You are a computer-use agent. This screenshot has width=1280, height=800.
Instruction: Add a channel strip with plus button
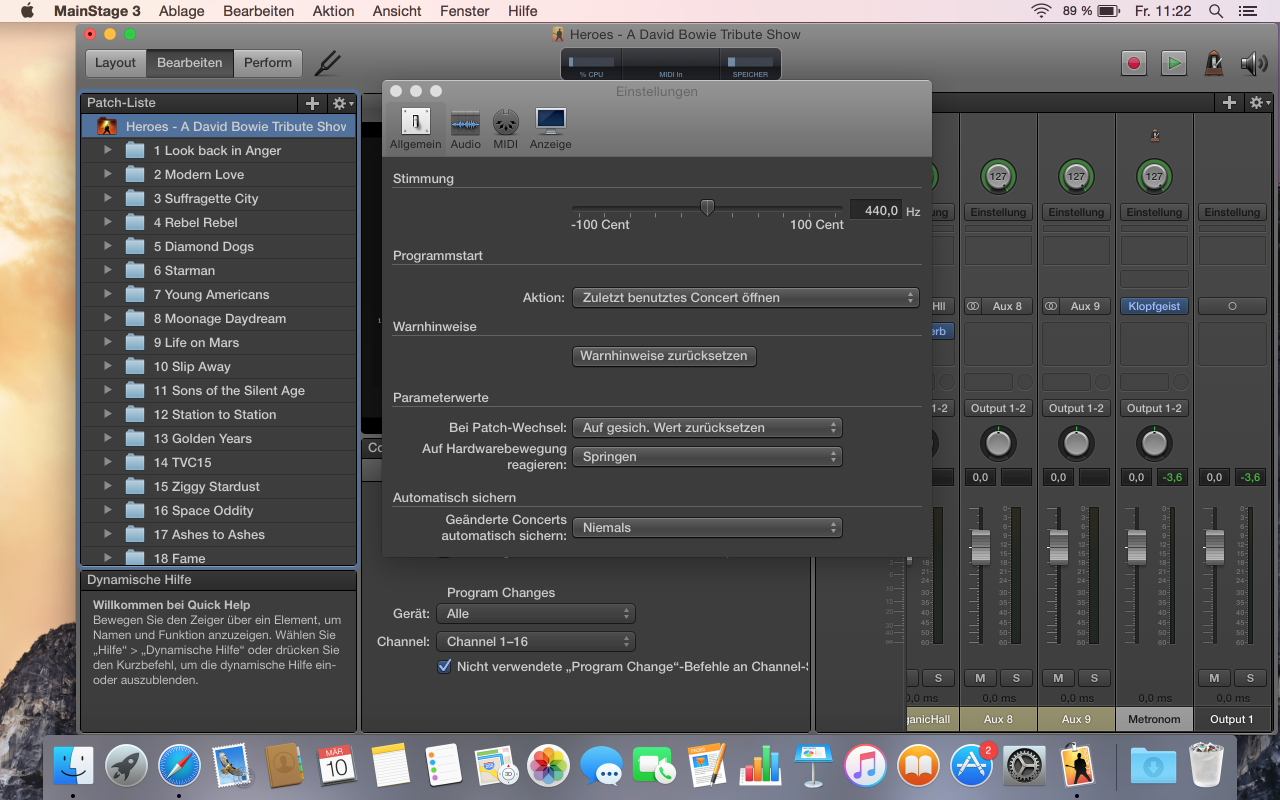(x=1230, y=103)
